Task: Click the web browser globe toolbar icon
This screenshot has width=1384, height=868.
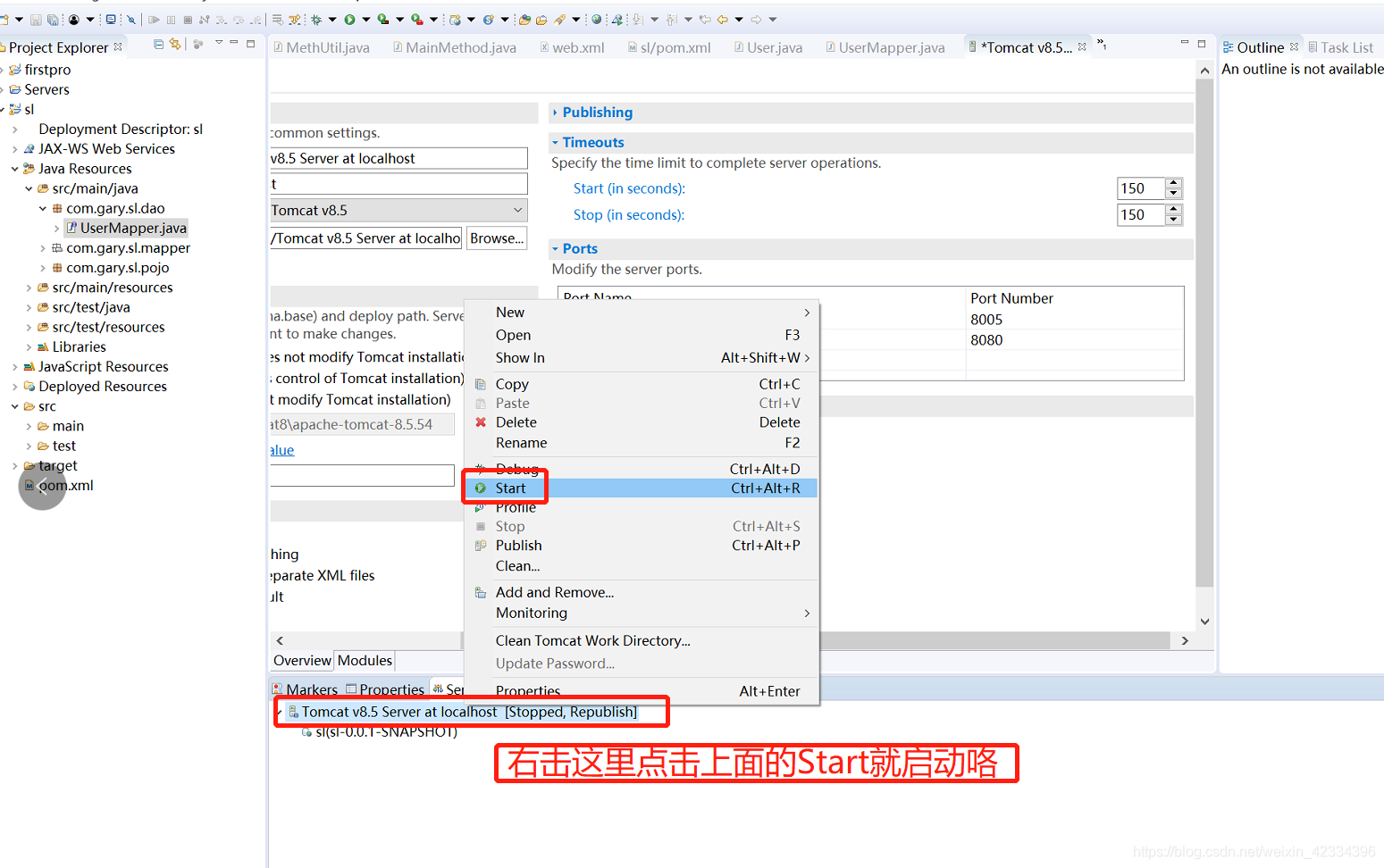Action: pos(597,20)
